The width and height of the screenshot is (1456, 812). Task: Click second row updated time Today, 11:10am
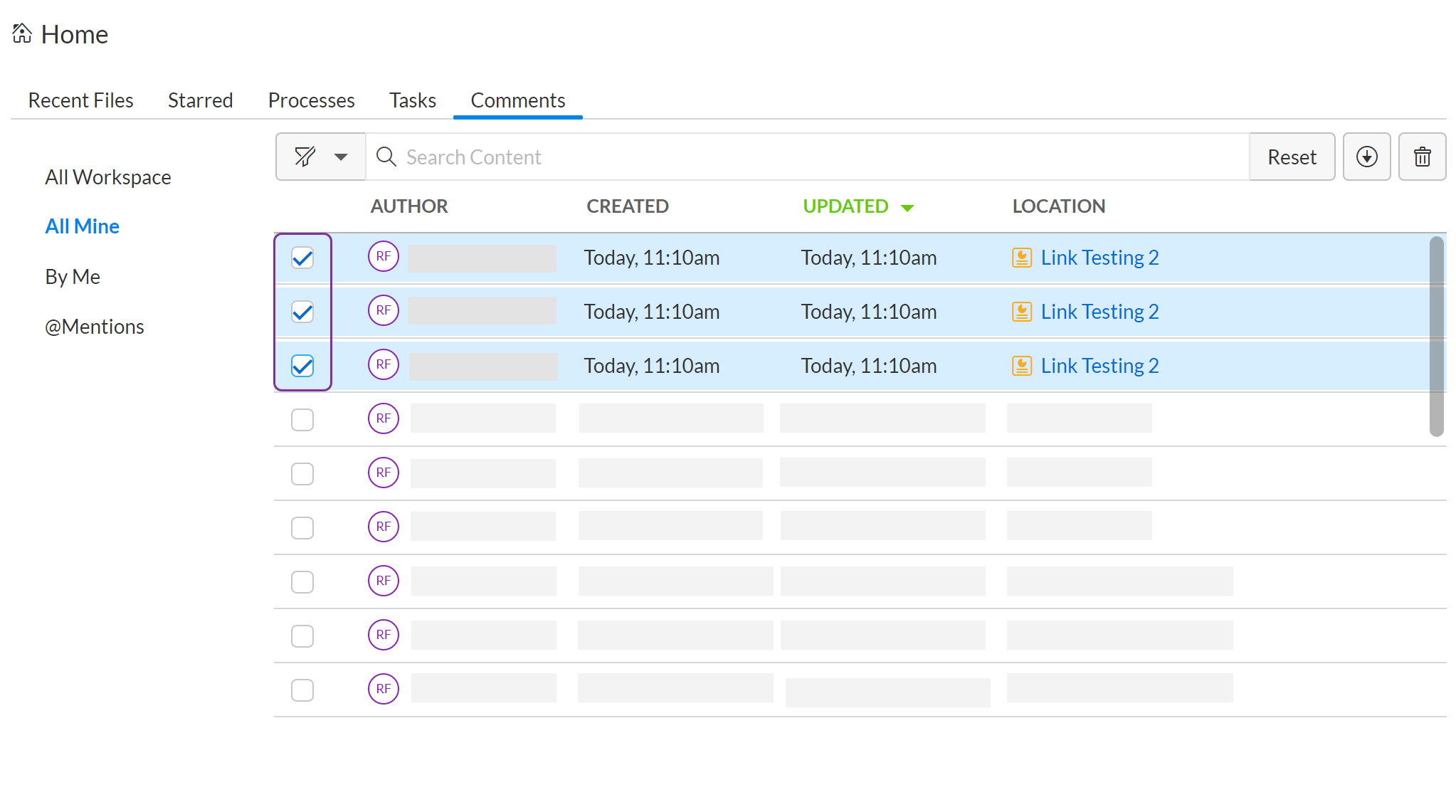pyautogui.click(x=869, y=312)
